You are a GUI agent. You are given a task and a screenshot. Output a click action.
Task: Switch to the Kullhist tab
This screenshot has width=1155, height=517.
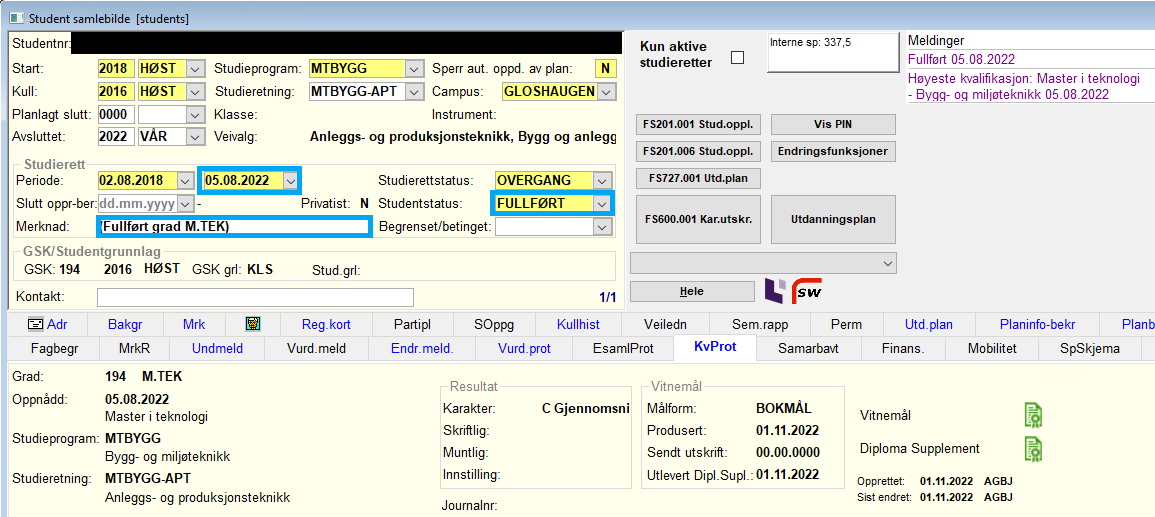click(x=578, y=324)
